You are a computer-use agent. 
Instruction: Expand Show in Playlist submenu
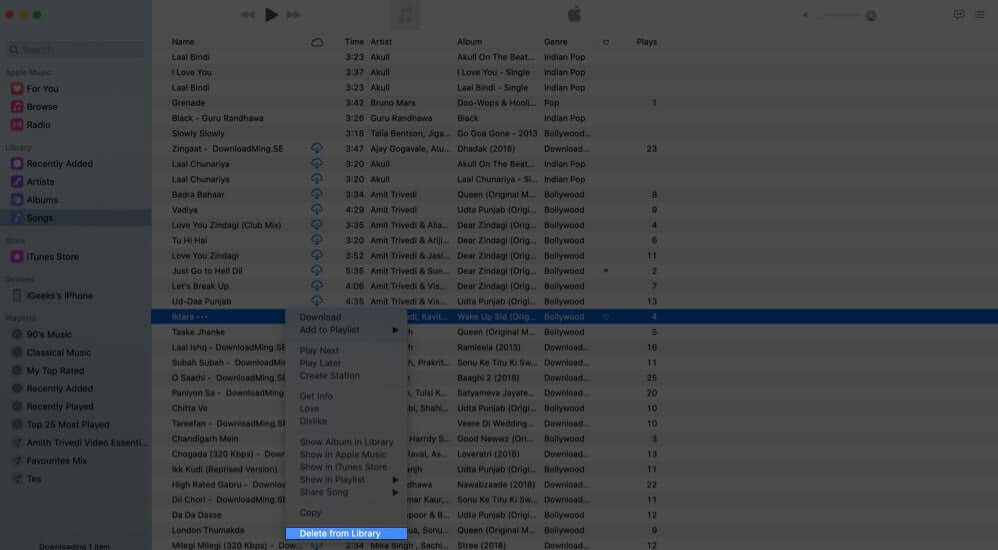[x=346, y=479]
